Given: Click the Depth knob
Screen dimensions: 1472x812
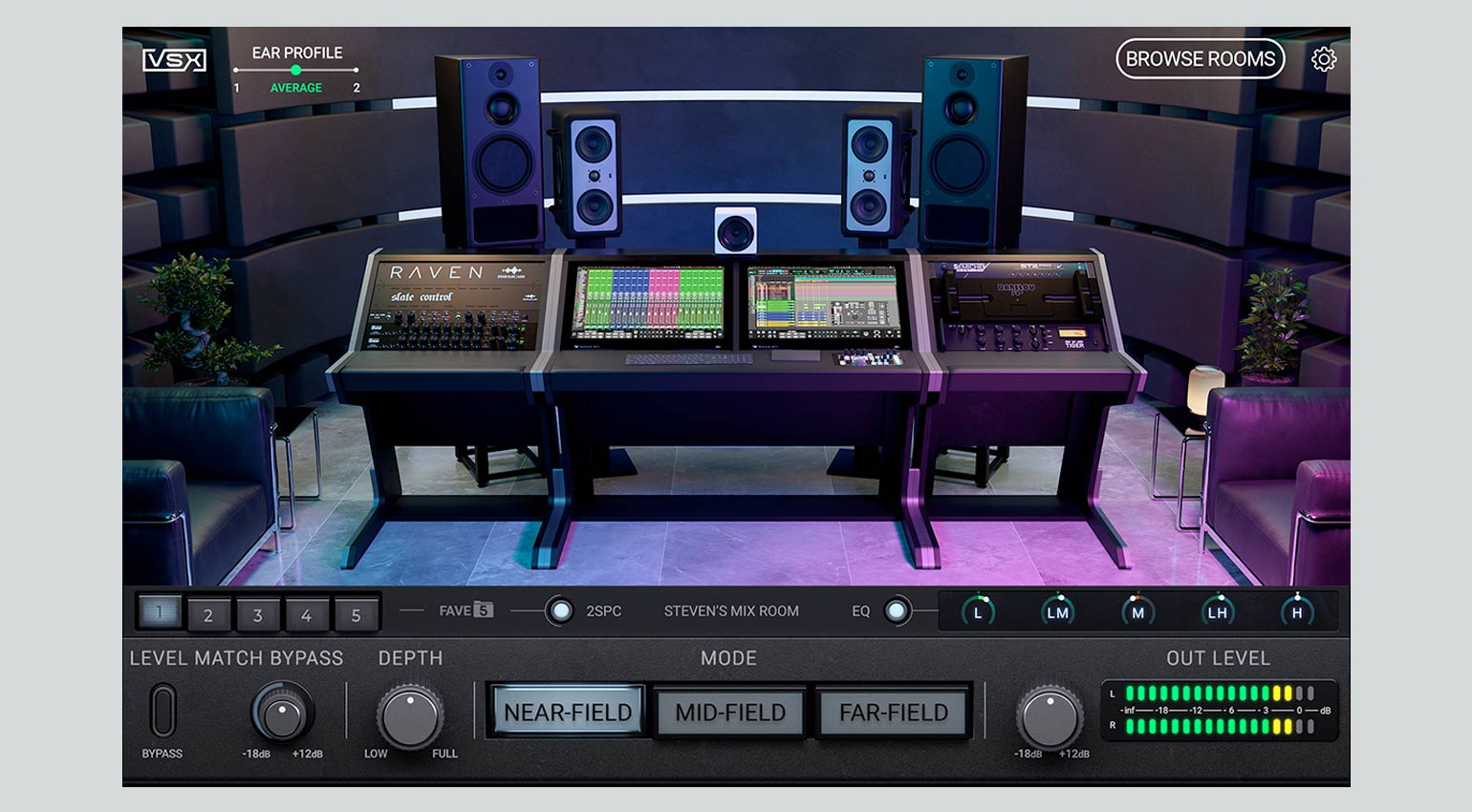Looking at the screenshot, I should click(410, 716).
